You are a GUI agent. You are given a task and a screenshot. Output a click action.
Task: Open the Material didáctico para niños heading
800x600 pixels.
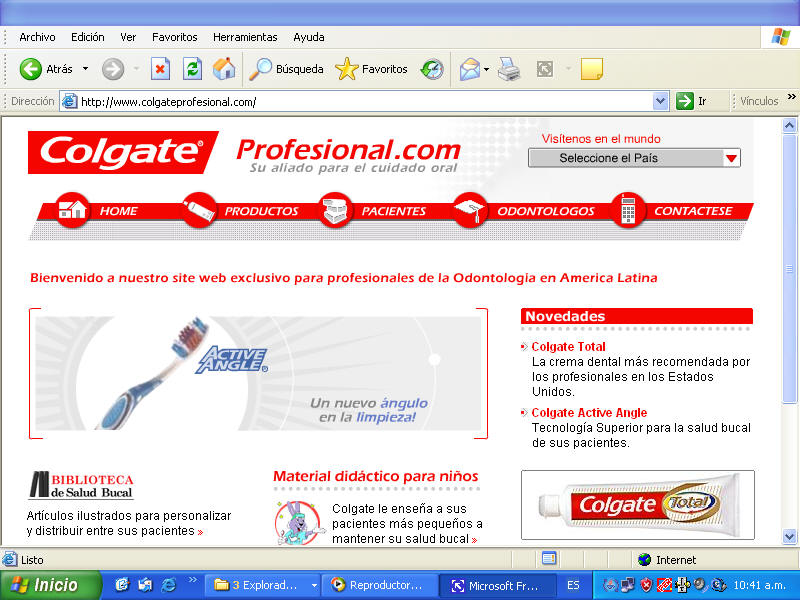pos(376,477)
